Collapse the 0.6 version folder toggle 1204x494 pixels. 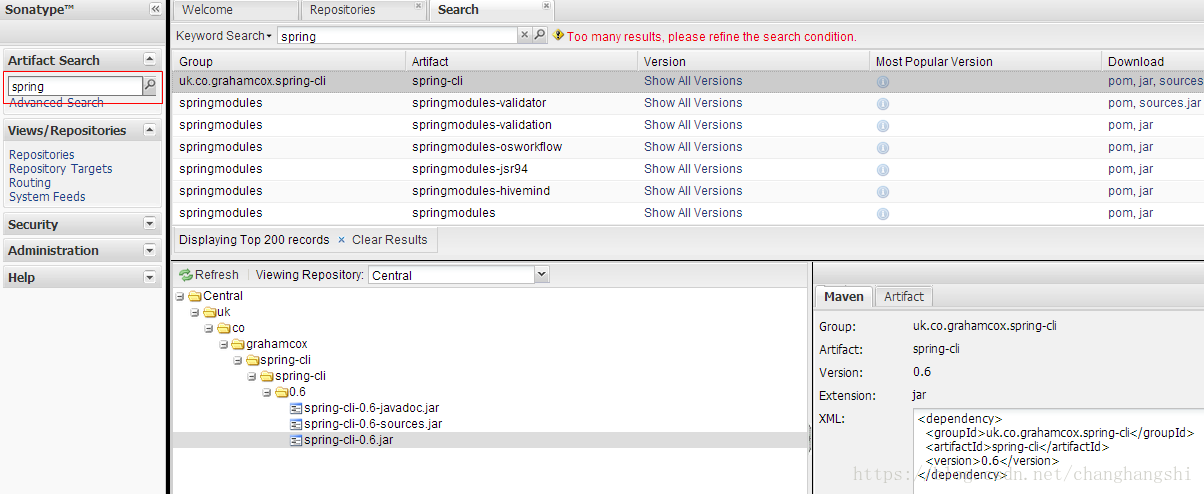pos(268,392)
